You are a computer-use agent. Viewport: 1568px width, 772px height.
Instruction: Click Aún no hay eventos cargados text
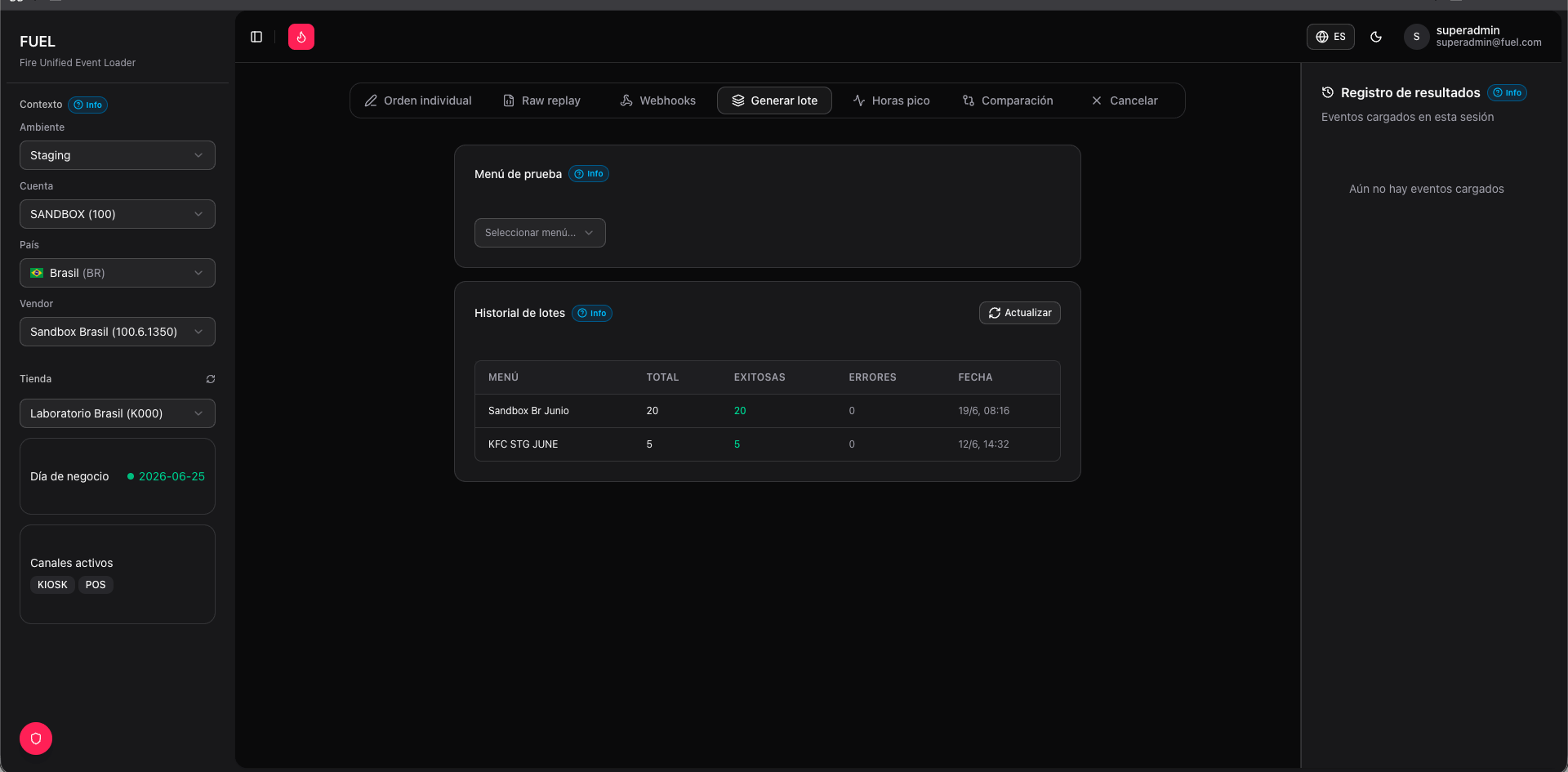pyautogui.click(x=1426, y=189)
